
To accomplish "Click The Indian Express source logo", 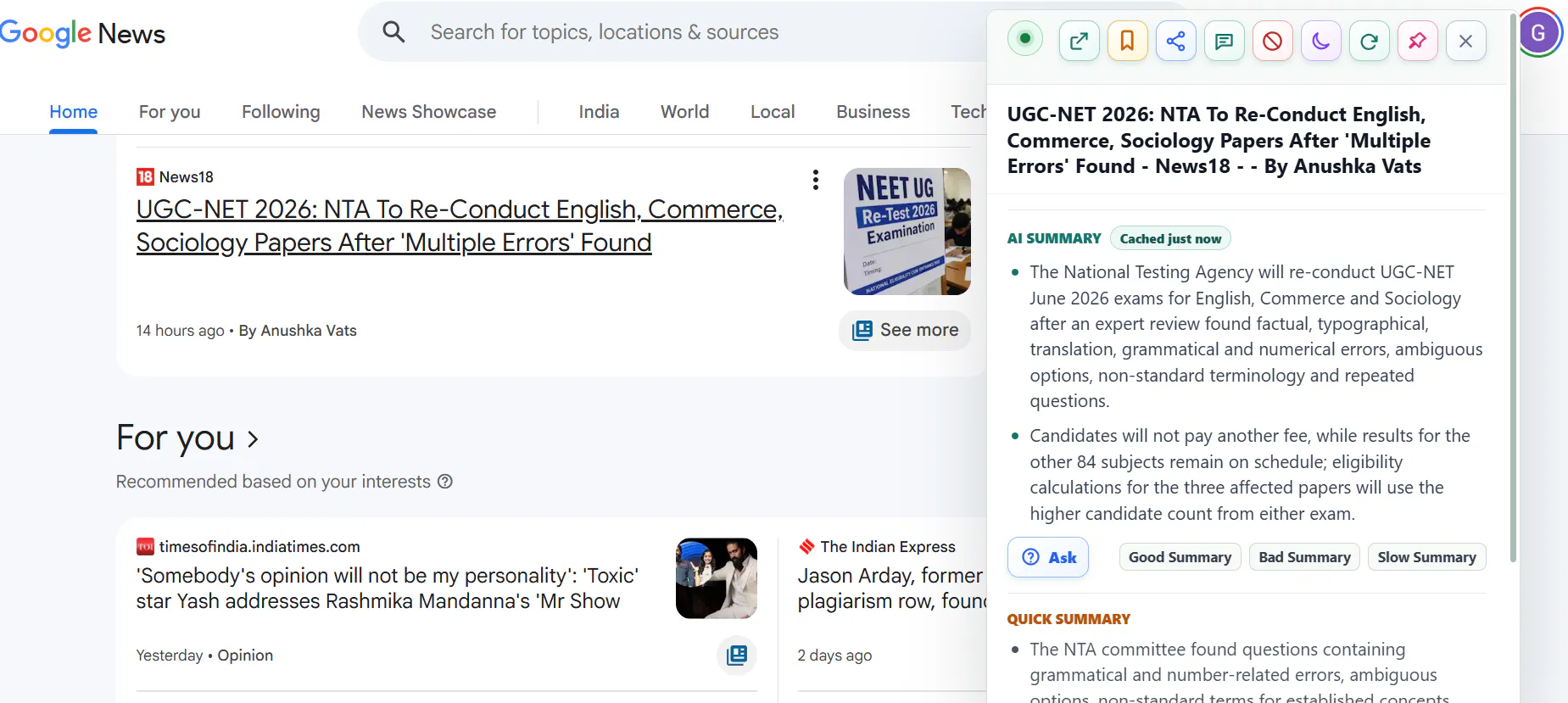I will pos(806,547).
